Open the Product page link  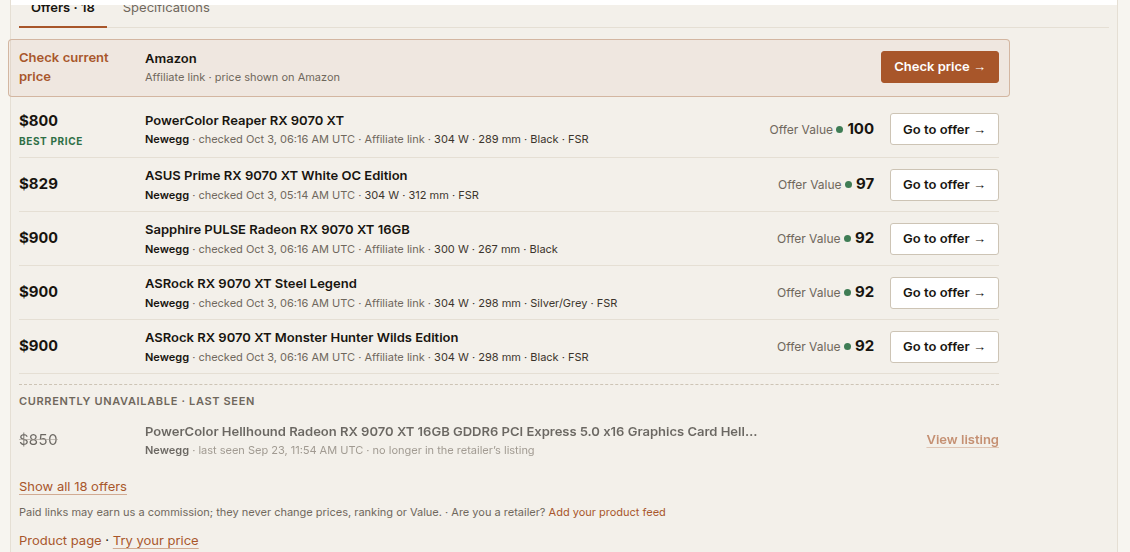click(x=60, y=540)
